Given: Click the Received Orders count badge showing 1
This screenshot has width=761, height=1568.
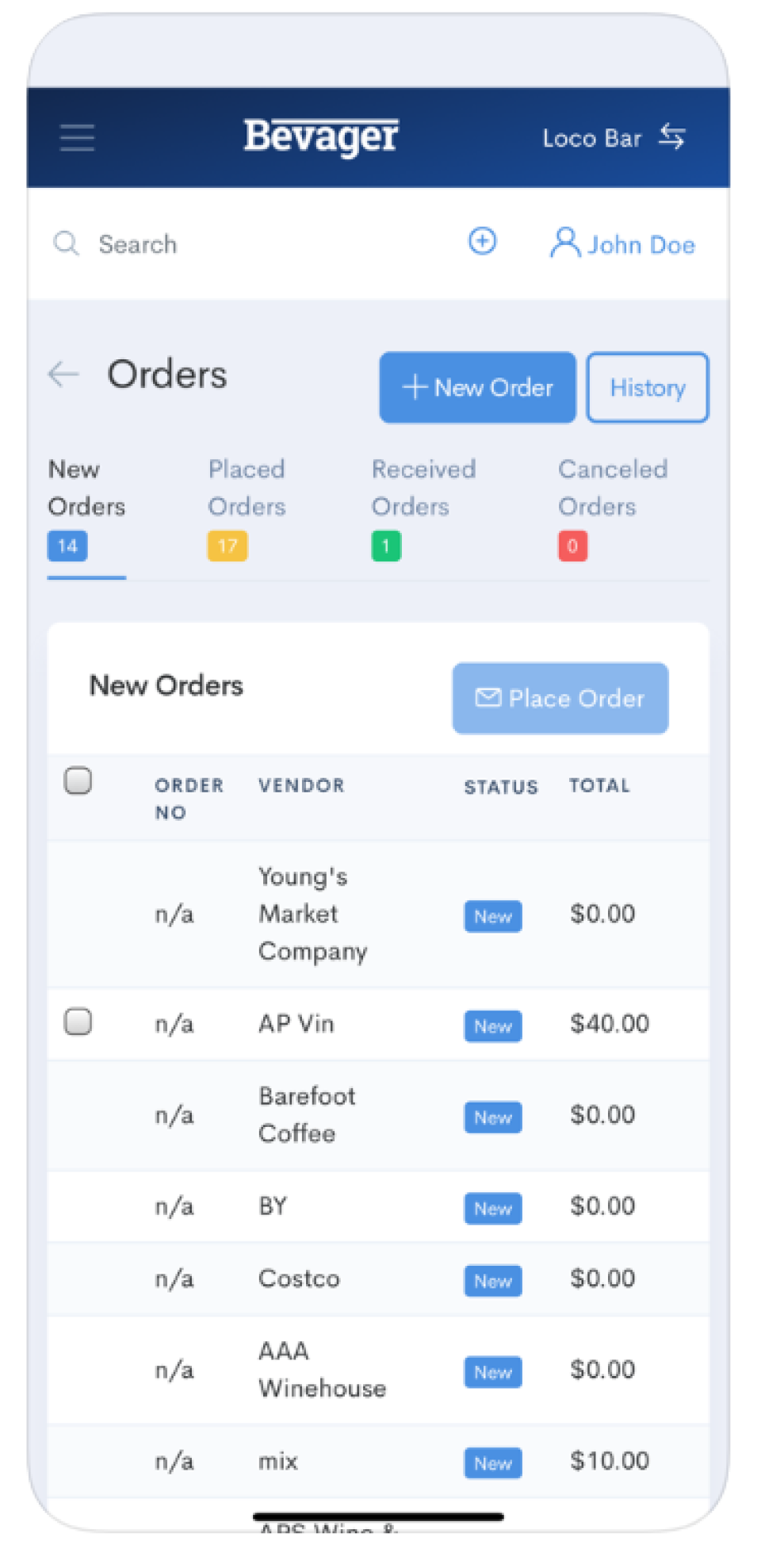Looking at the screenshot, I should [x=386, y=546].
